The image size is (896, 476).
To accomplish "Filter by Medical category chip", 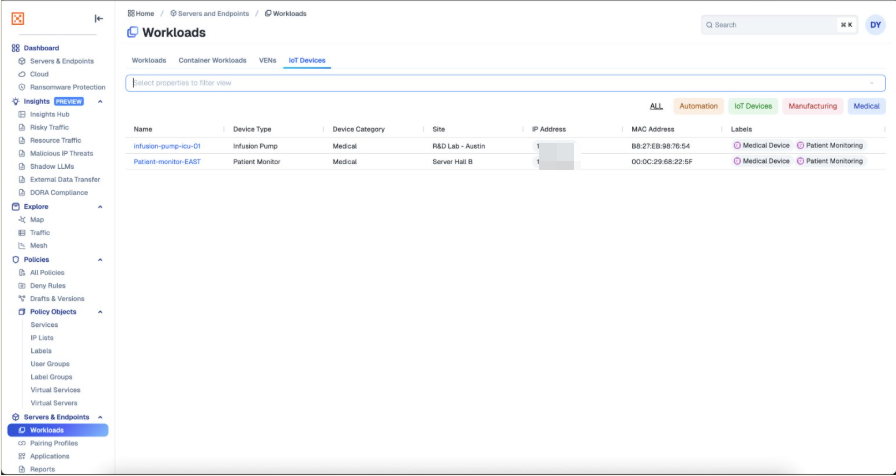I will (x=866, y=106).
